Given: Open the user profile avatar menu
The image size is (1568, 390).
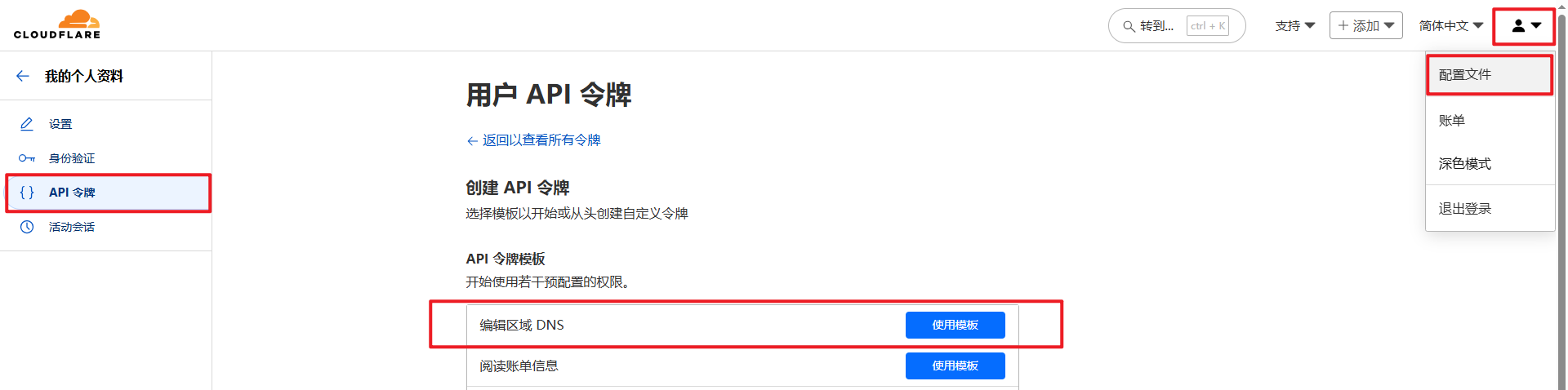Looking at the screenshot, I should pyautogui.click(x=1524, y=26).
